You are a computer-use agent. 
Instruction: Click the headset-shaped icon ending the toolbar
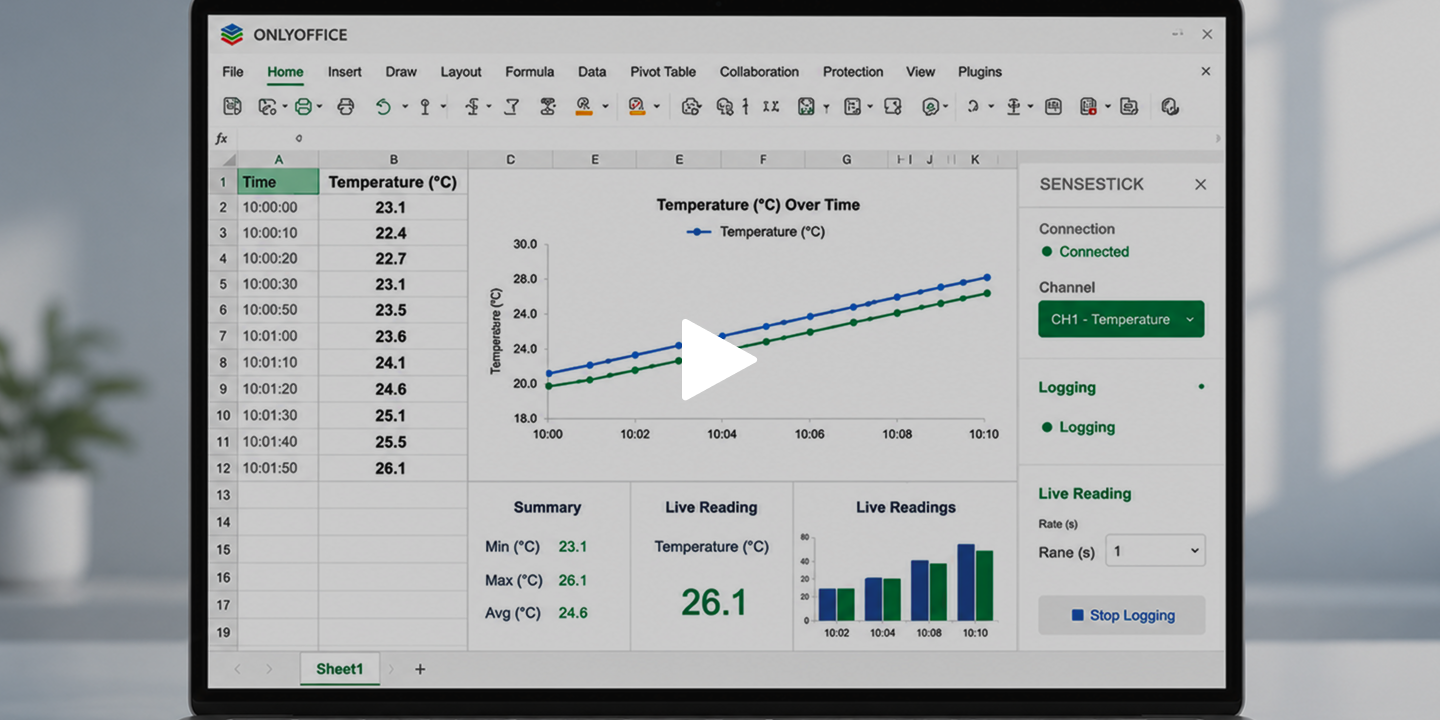pyautogui.click(x=1171, y=106)
